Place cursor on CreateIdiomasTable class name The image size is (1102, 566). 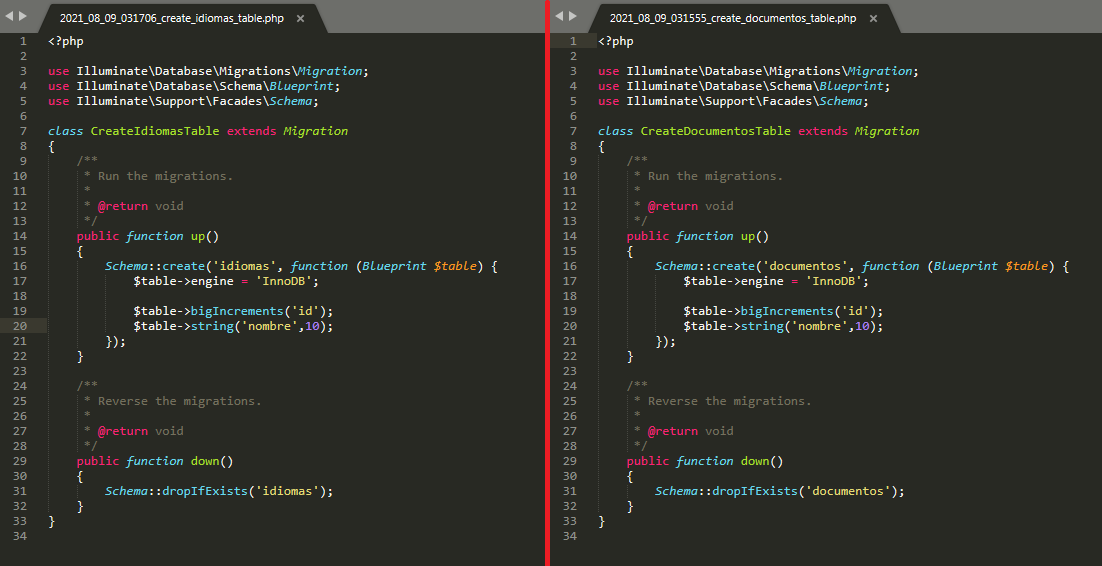pos(154,131)
